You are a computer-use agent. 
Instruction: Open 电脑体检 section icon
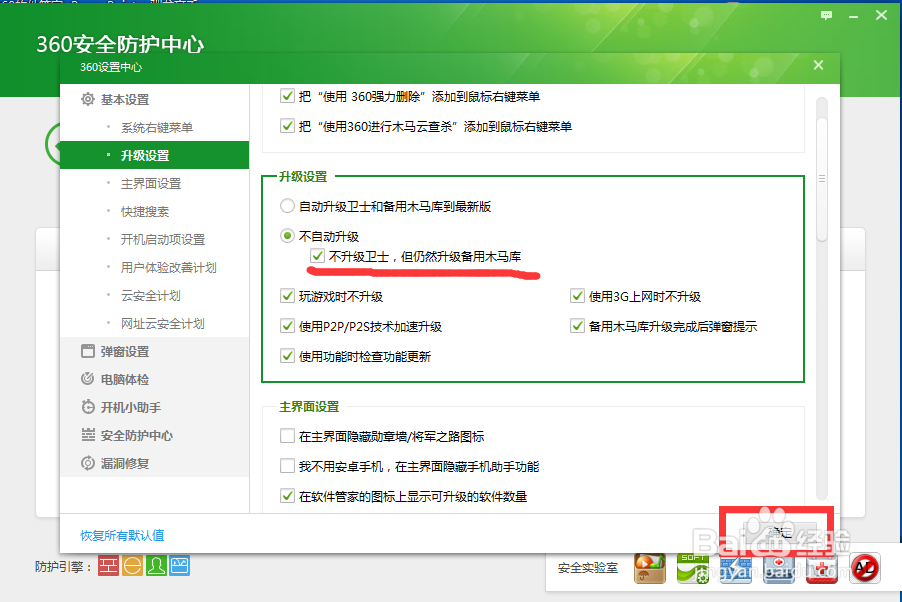[87, 379]
